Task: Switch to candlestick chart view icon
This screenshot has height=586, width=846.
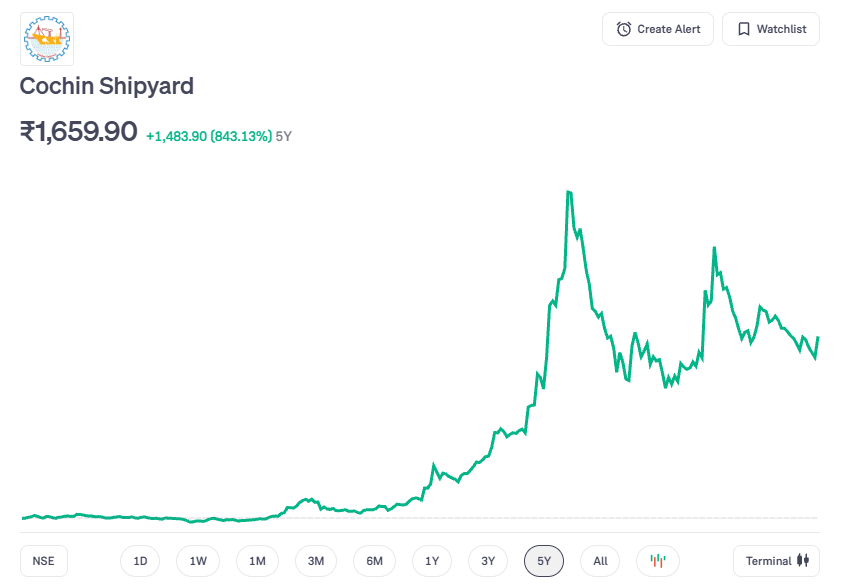Action: tap(658, 561)
